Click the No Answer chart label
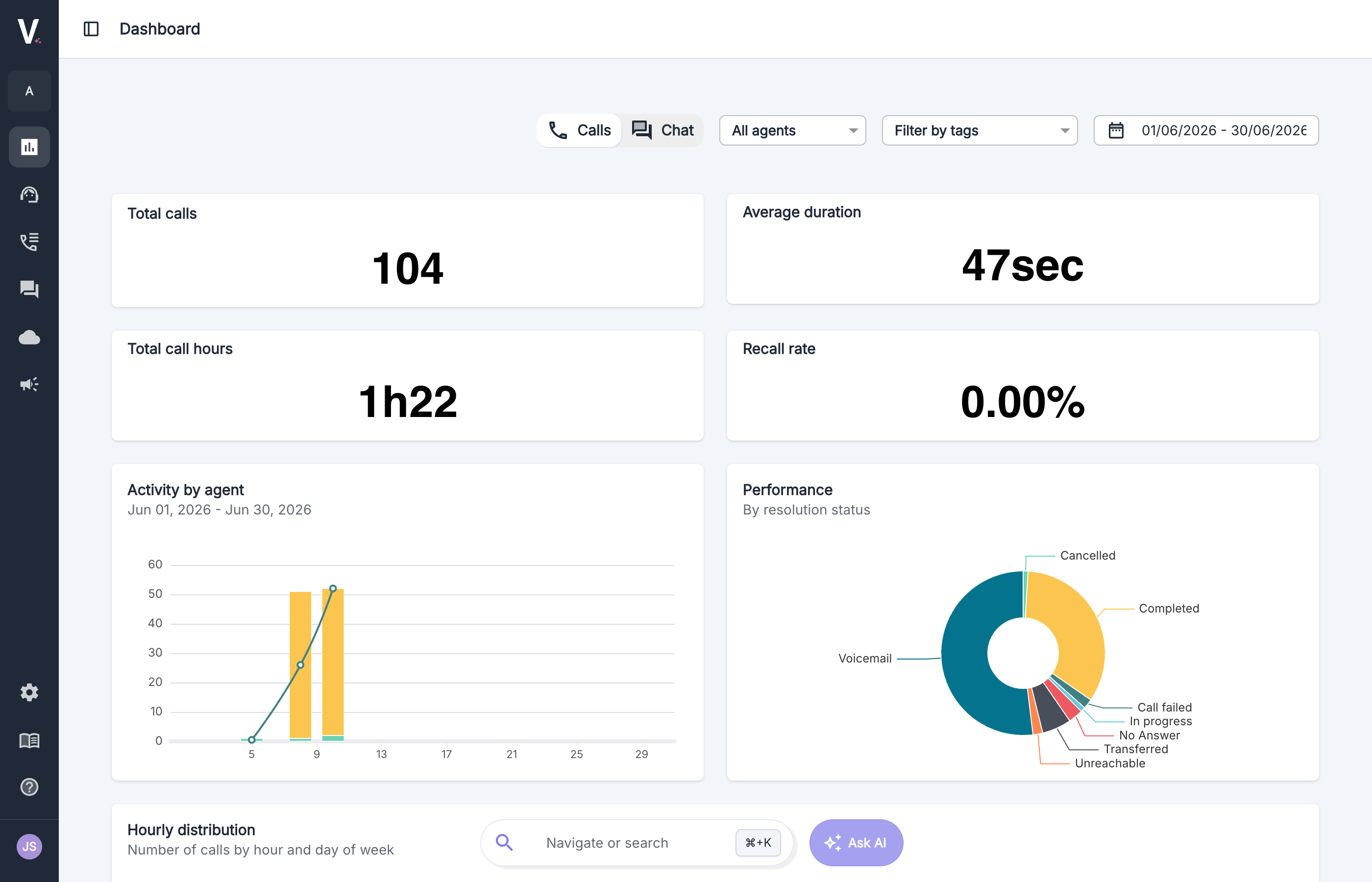Screen dimensions: 1372x882 click(x=1149, y=735)
